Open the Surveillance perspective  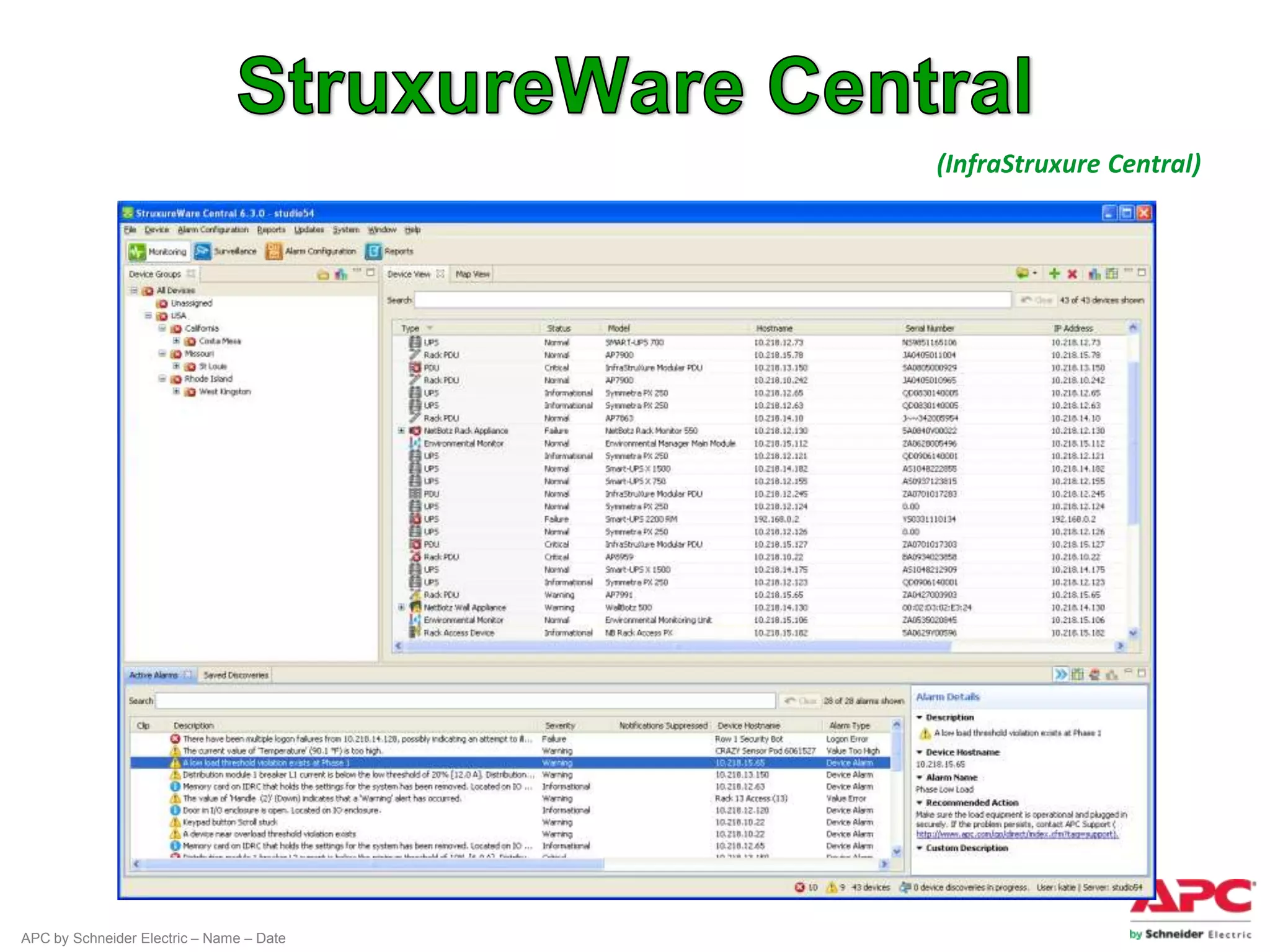[225, 252]
